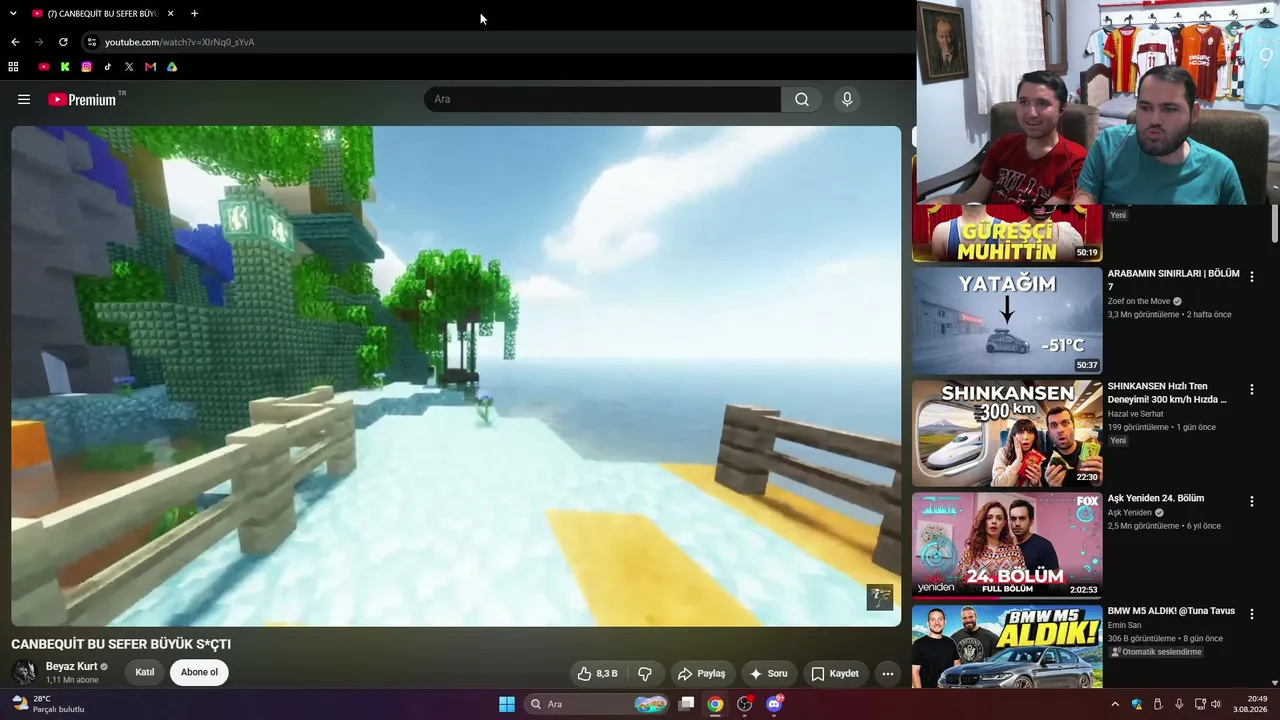Open the SHINKANSEN 300 km thumbnail
Viewport: 1280px width, 720px height.
pyautogui.click(x=1007, y=433)
